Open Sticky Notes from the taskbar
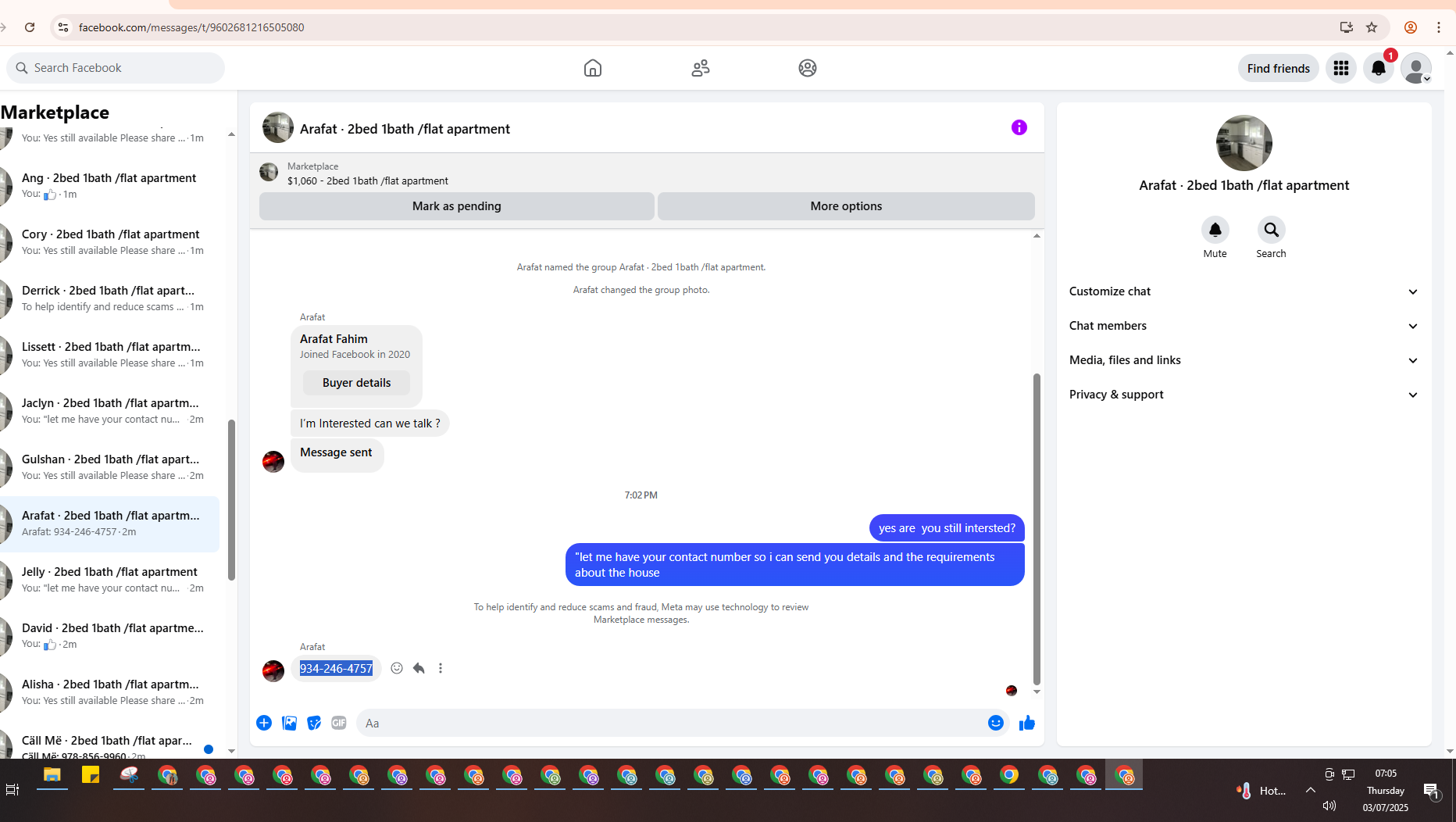The image size is (1456, 822). (91, 775)
